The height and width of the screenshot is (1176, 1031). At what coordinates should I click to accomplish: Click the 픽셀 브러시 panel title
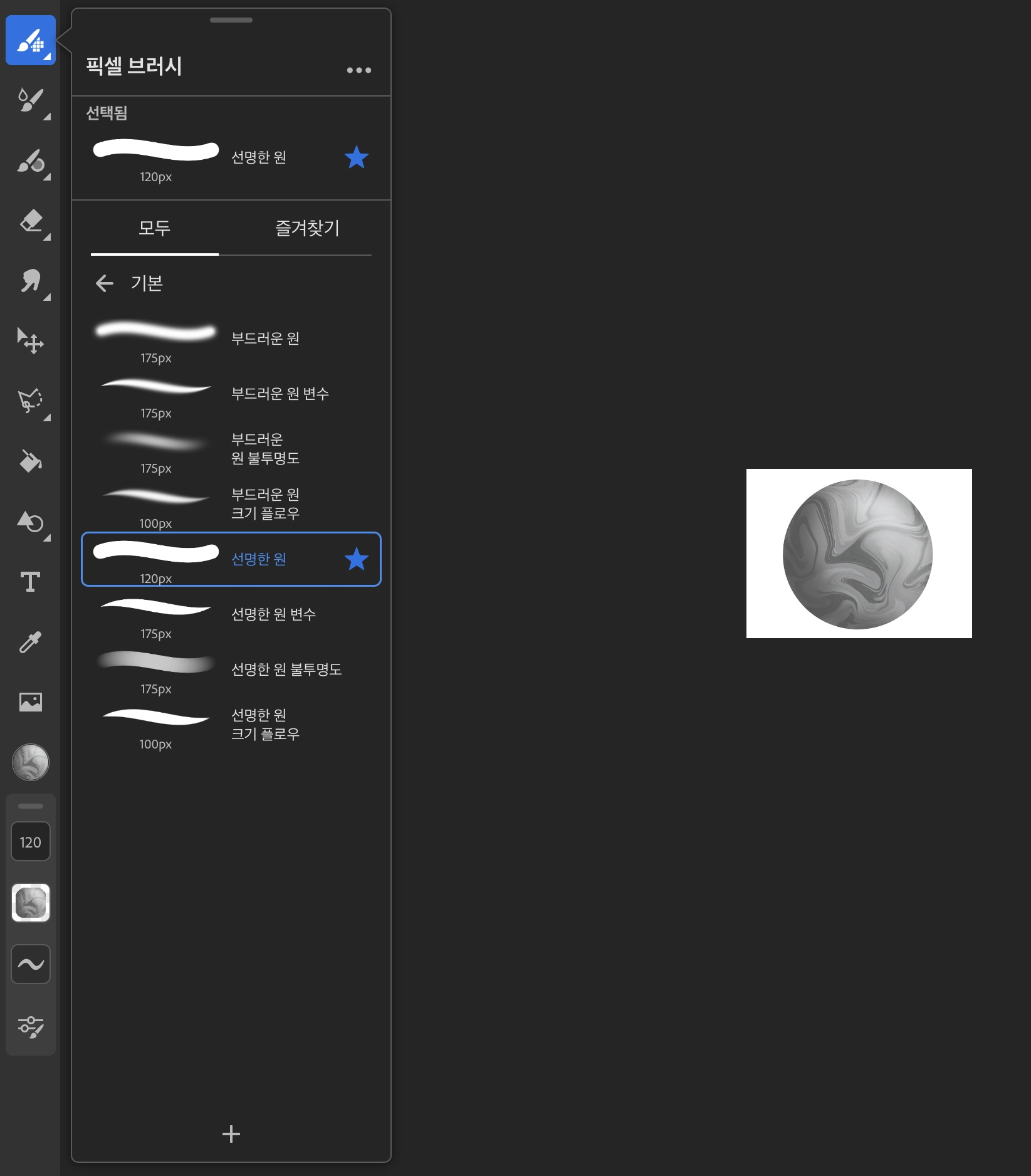coord(134,66)
